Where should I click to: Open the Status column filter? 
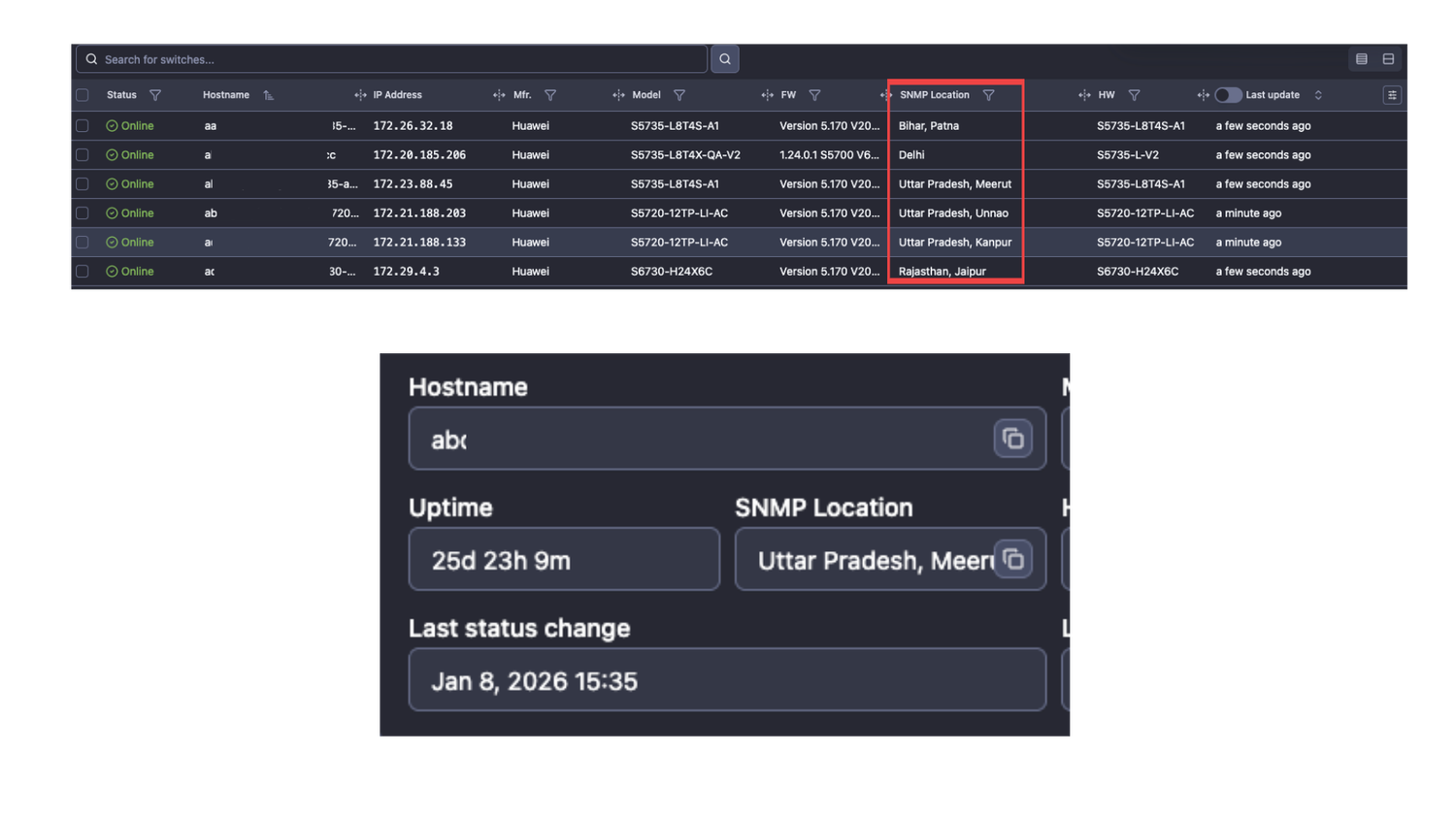tap(155, 95)
